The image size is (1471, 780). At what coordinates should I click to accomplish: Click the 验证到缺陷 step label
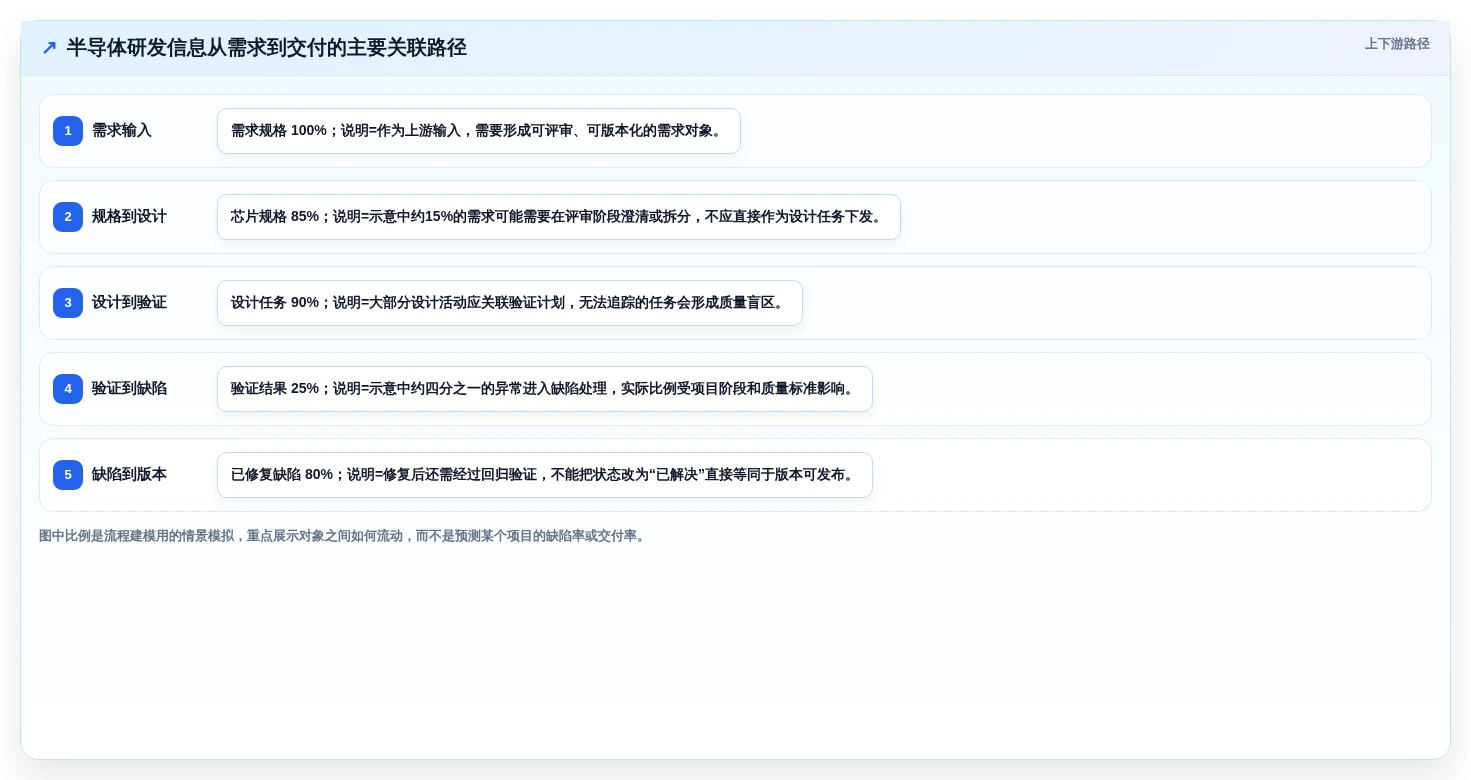pyautogui.click(x=129, y=389)
